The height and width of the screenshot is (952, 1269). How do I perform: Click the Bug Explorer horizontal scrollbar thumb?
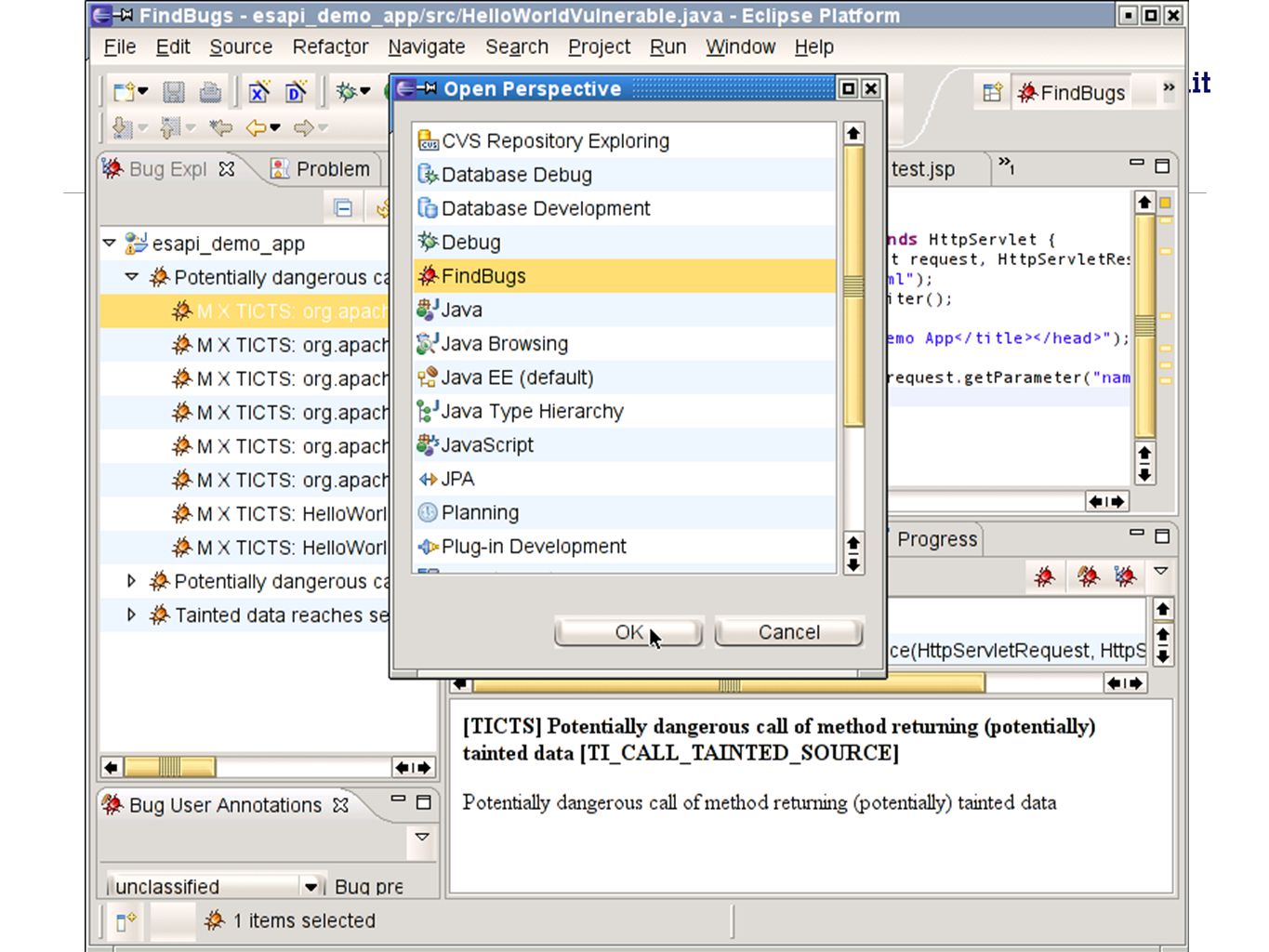coord(170,767)
